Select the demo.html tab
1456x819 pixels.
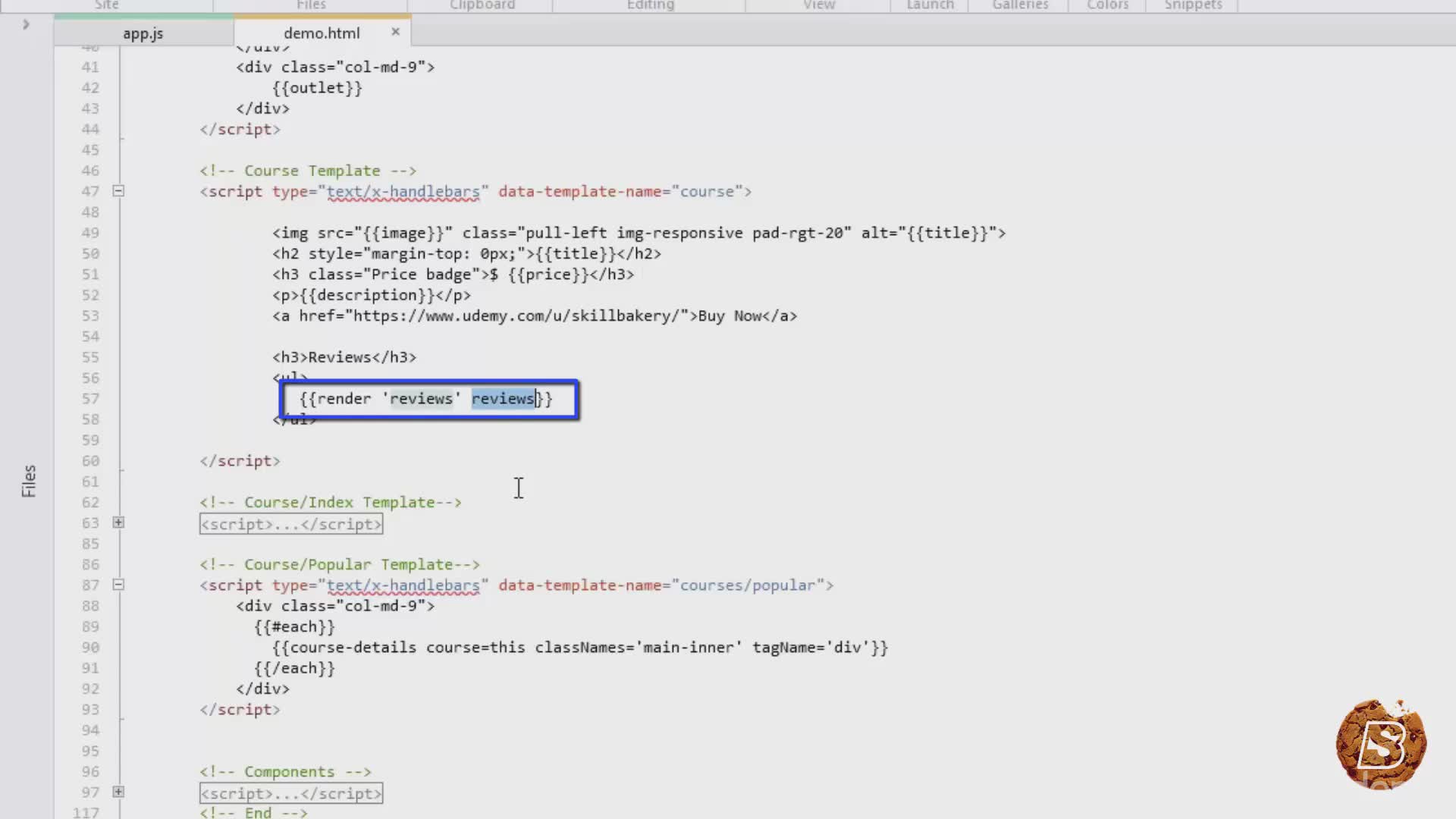(322, 33)
